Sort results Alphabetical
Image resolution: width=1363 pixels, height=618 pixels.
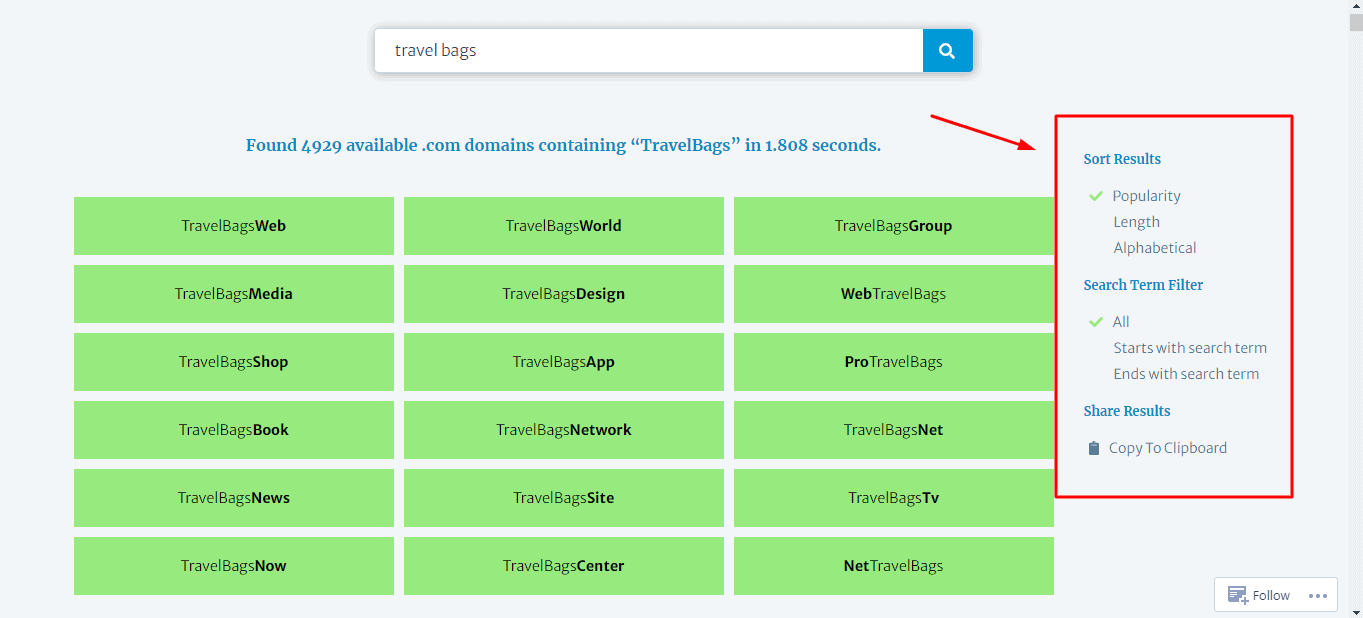[1154, 248]
